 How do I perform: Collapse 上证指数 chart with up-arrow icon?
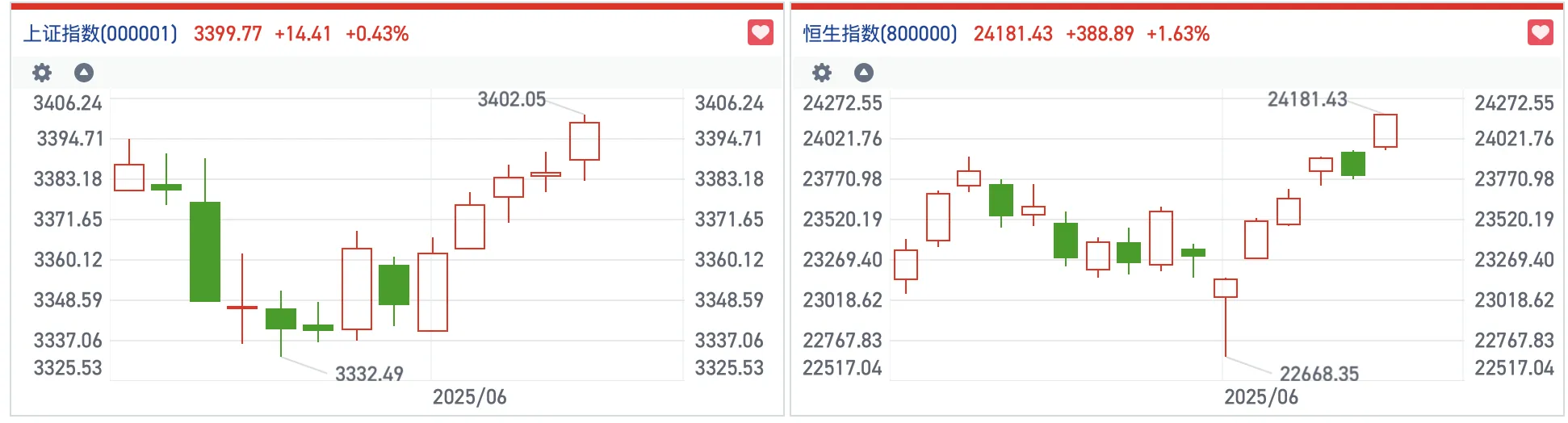click(x=84, y=73)
